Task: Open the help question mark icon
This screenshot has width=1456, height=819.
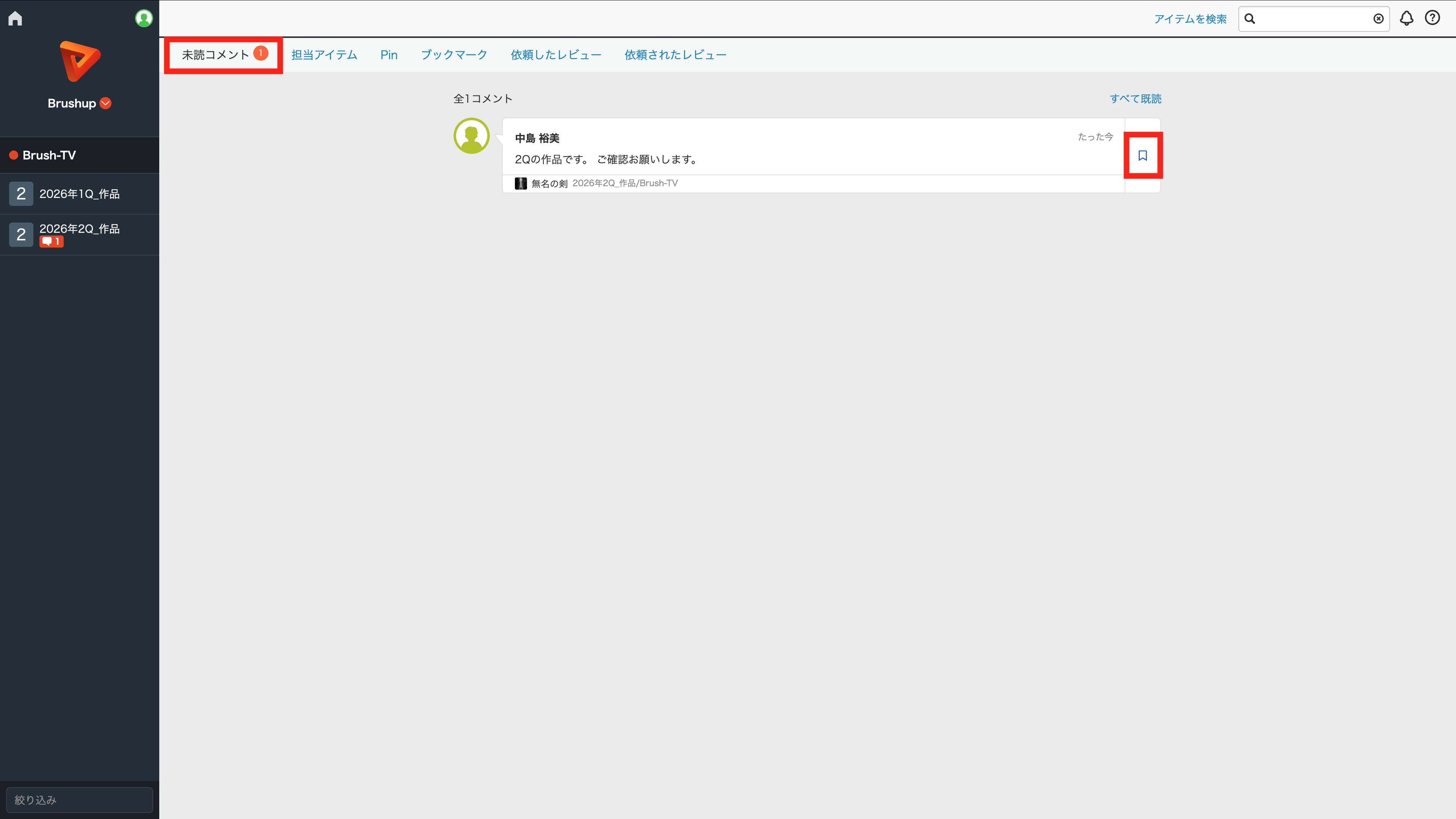Action: tap(1432, 18)
